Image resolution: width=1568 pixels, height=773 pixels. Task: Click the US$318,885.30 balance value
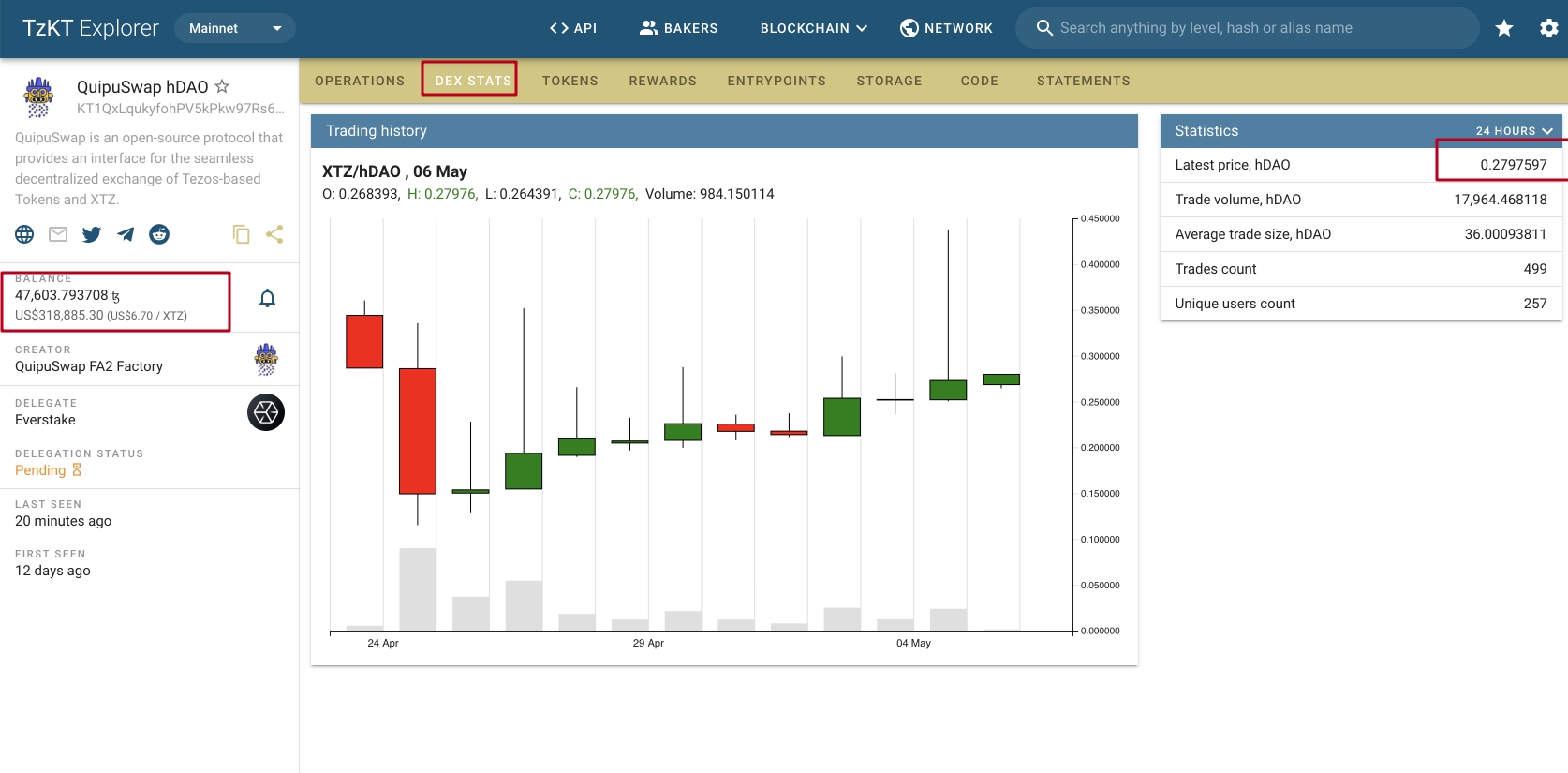[59, 316]
